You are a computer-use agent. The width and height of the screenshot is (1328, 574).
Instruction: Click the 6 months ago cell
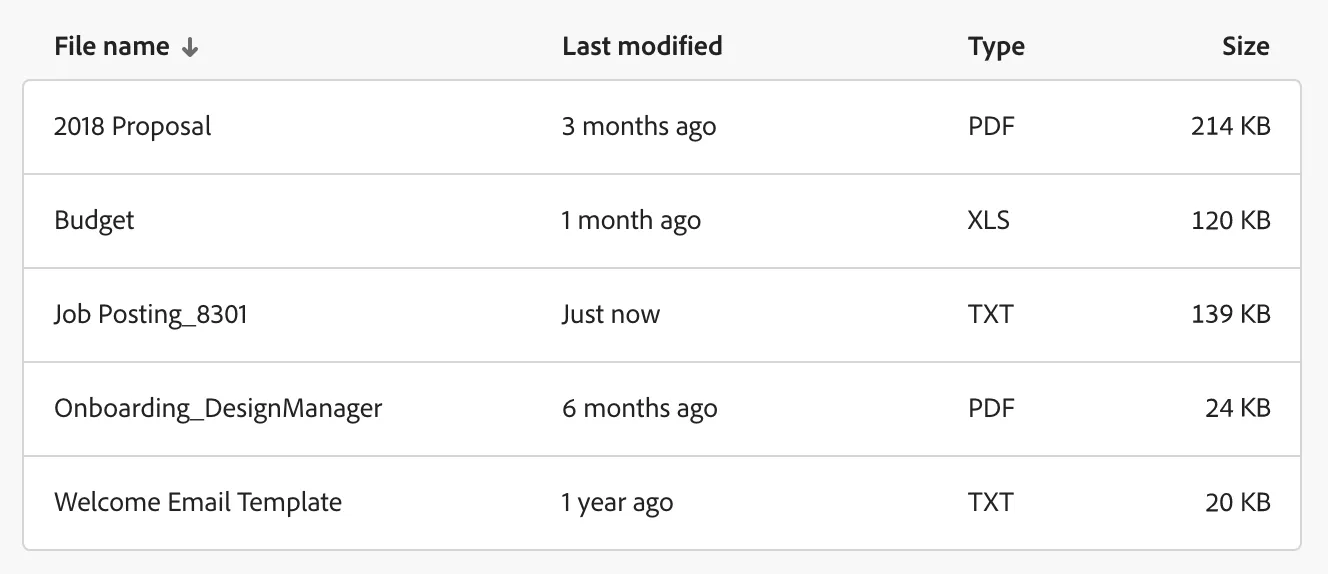639,408
